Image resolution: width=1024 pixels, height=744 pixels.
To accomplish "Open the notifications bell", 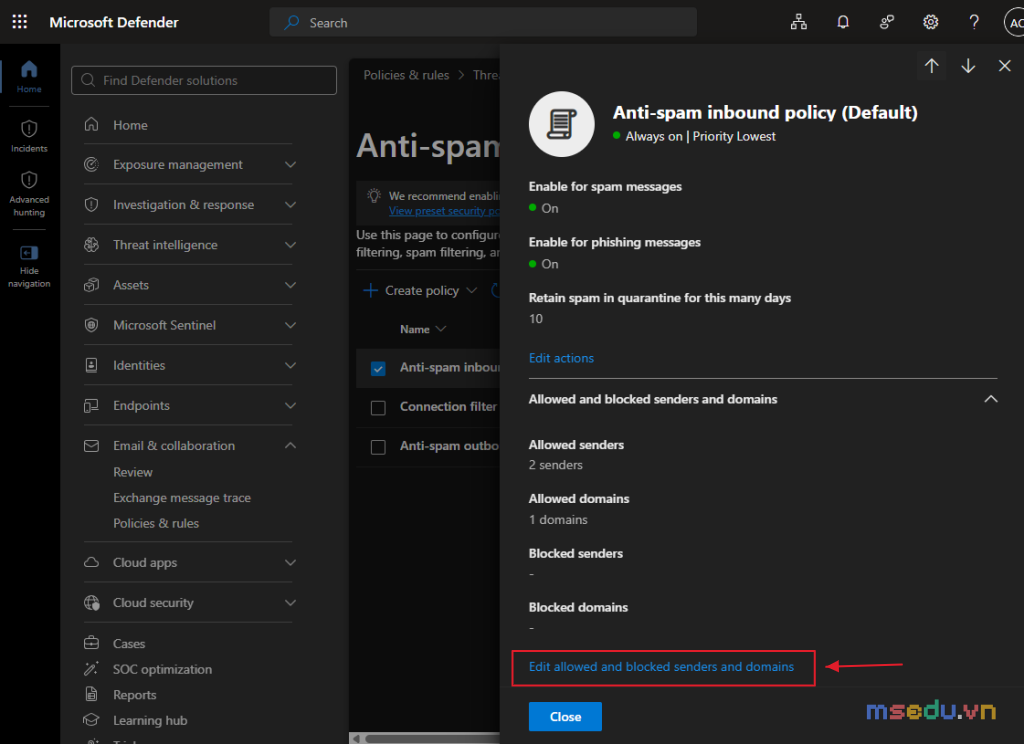I will pyautogui.click(x=842, y=22).
